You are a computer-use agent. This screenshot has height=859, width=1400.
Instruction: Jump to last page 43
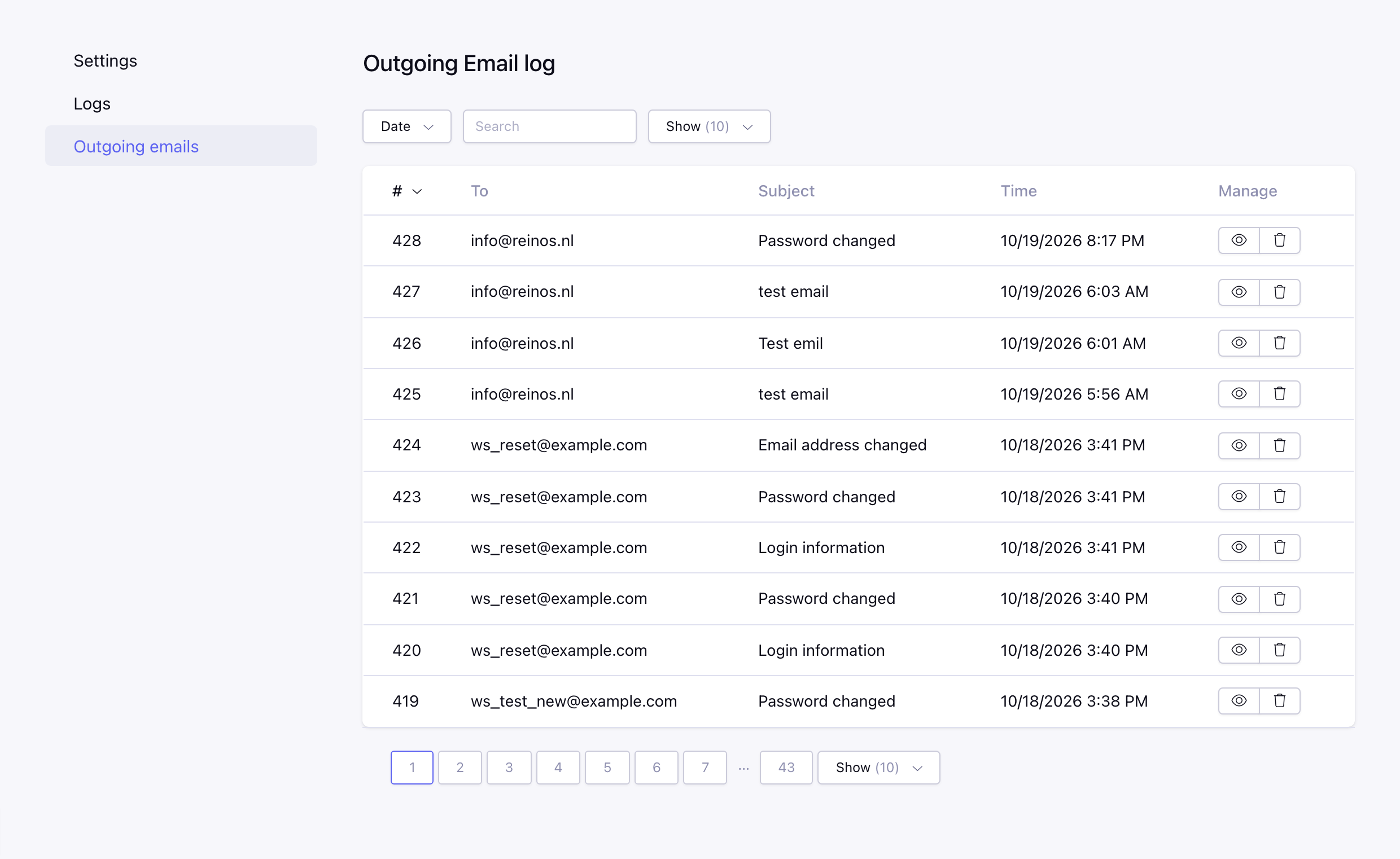coord(786,768)
